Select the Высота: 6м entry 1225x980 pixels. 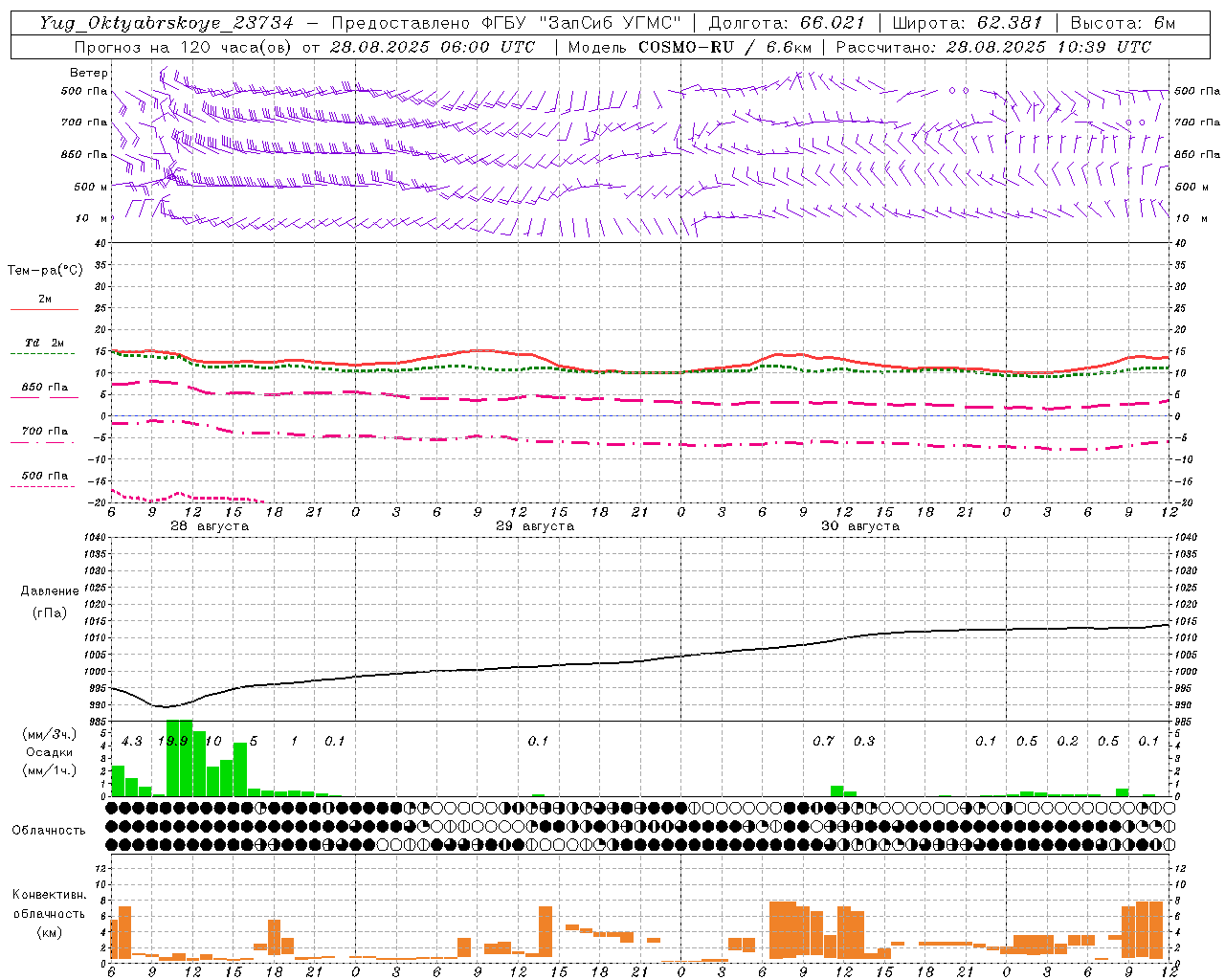coord(1123,23)
